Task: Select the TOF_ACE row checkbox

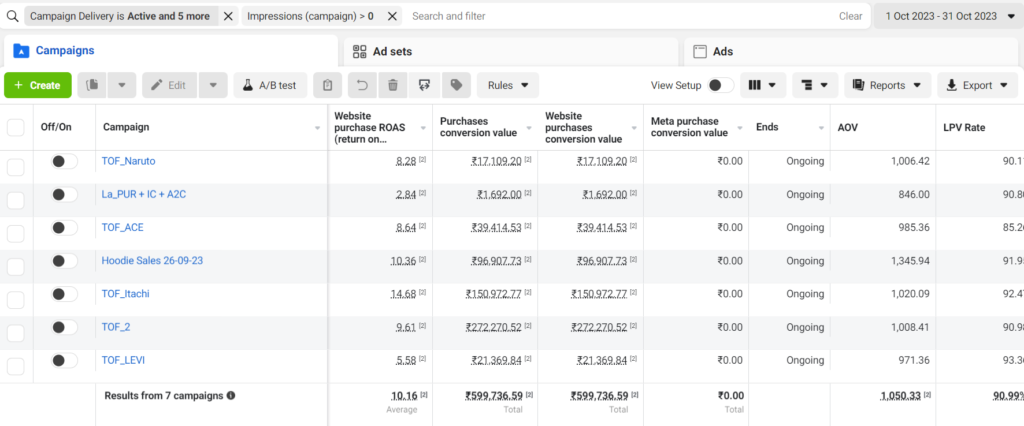Action: (x=15, y=234)
